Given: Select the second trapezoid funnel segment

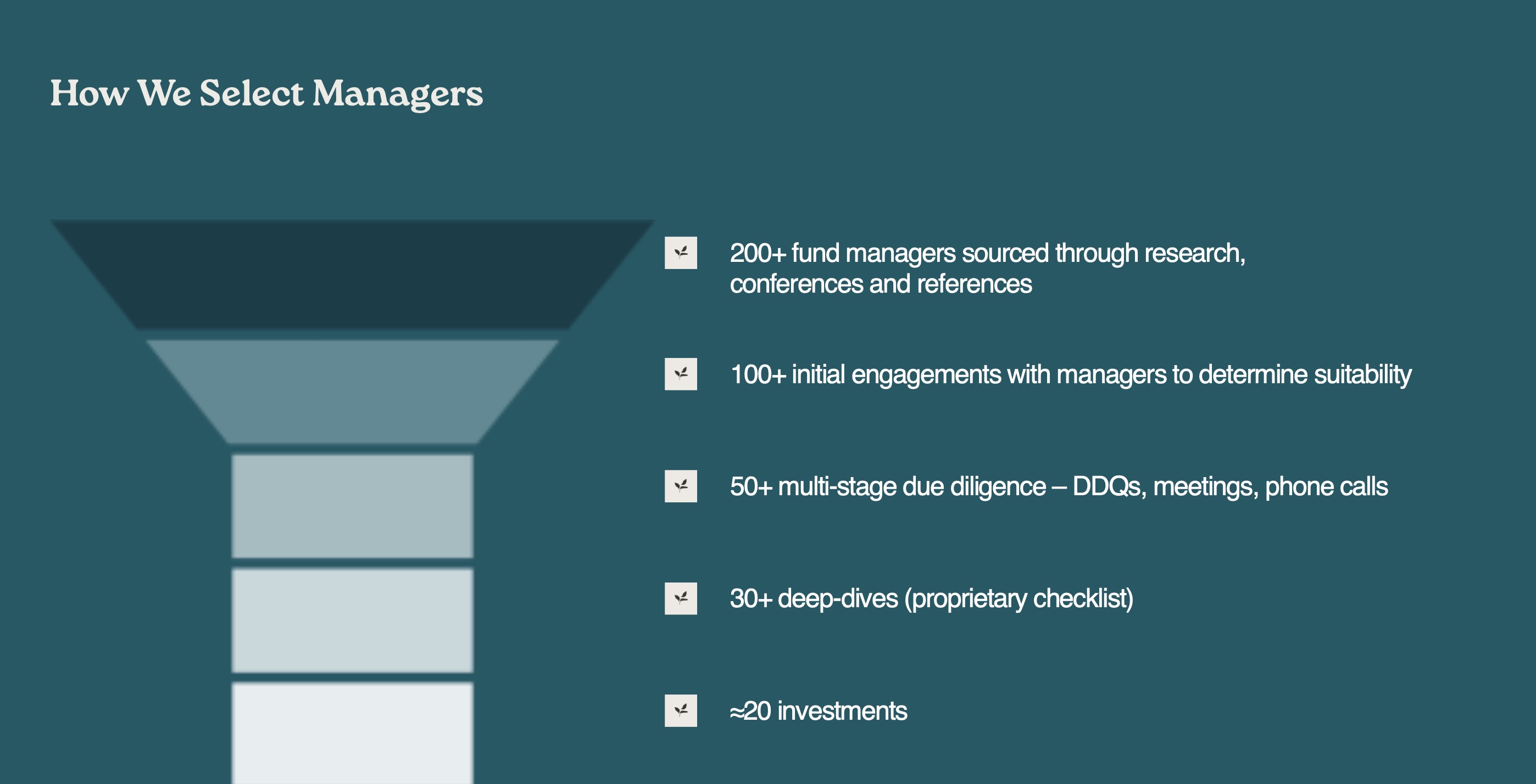Looking at the screenshot, I should pos(352,391).
